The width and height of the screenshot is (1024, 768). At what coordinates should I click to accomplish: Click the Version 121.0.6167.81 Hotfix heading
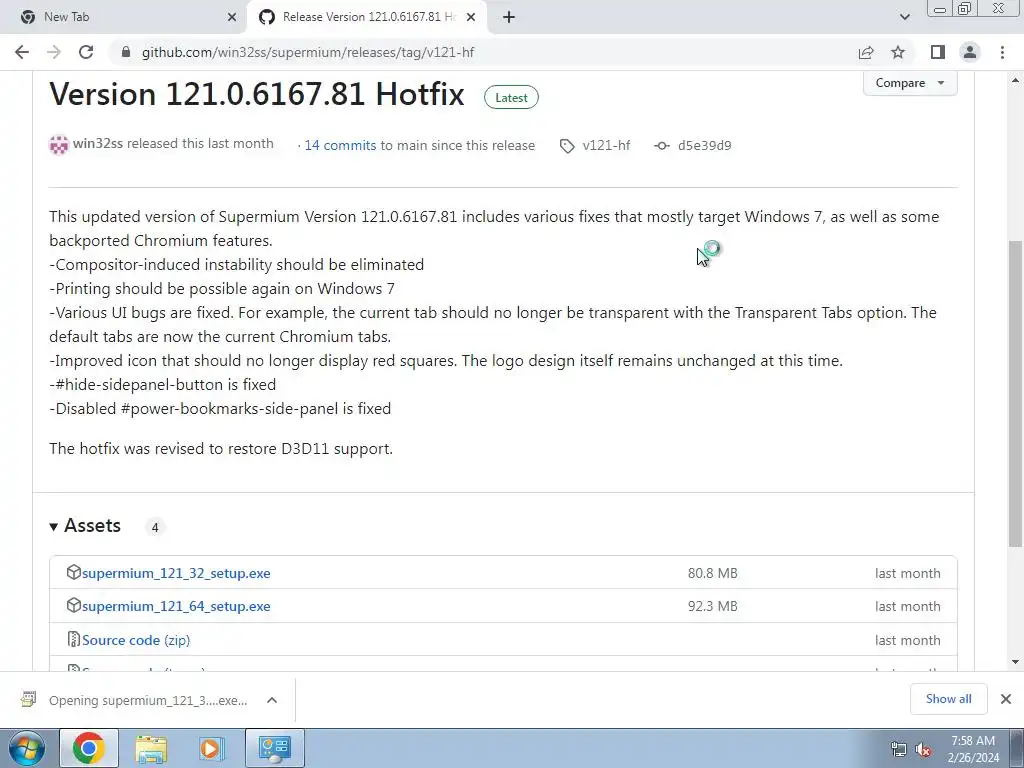pyautogui.click(x=257, y=94)
